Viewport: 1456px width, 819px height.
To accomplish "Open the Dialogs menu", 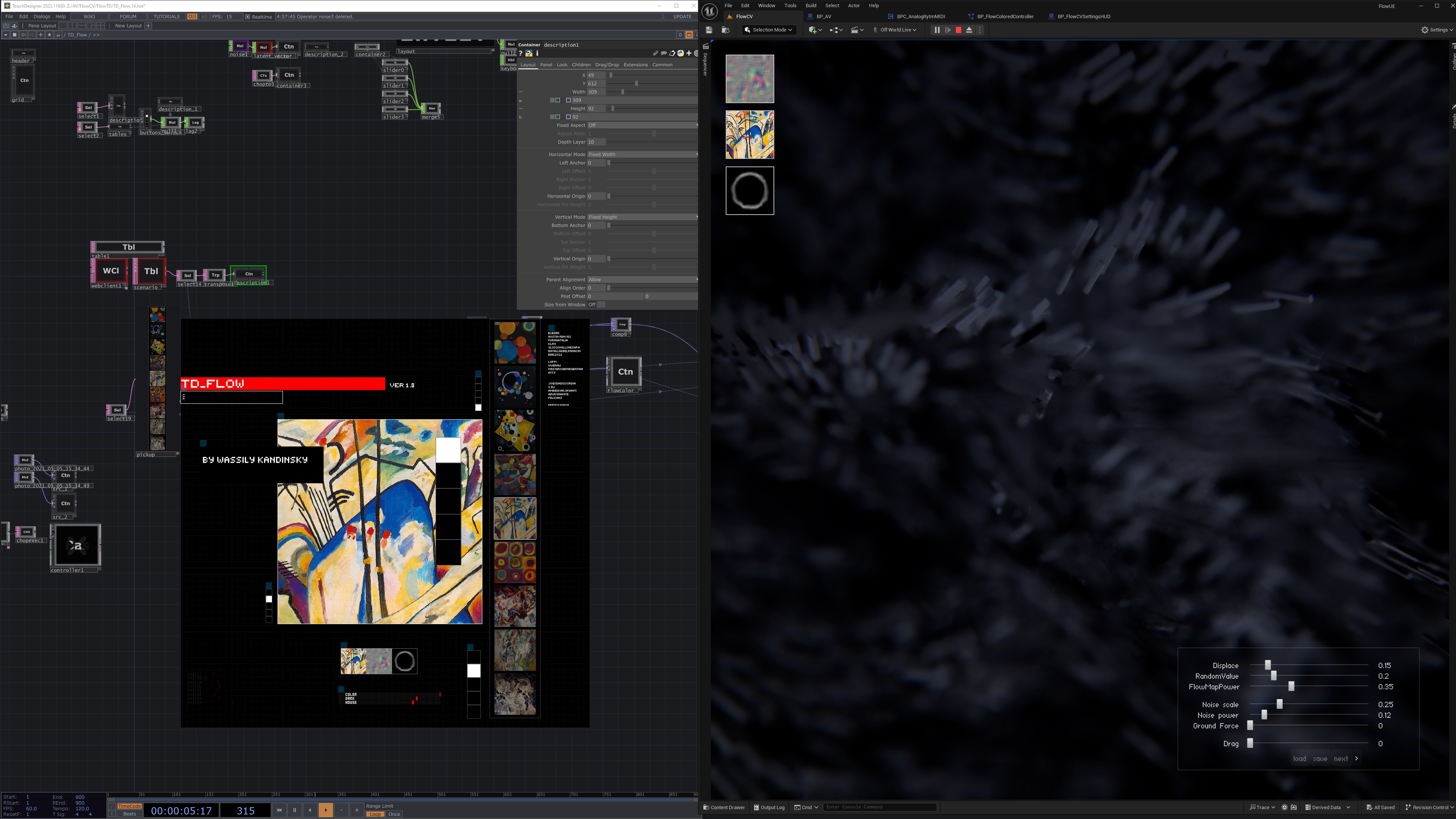I will tap(41, 16).
